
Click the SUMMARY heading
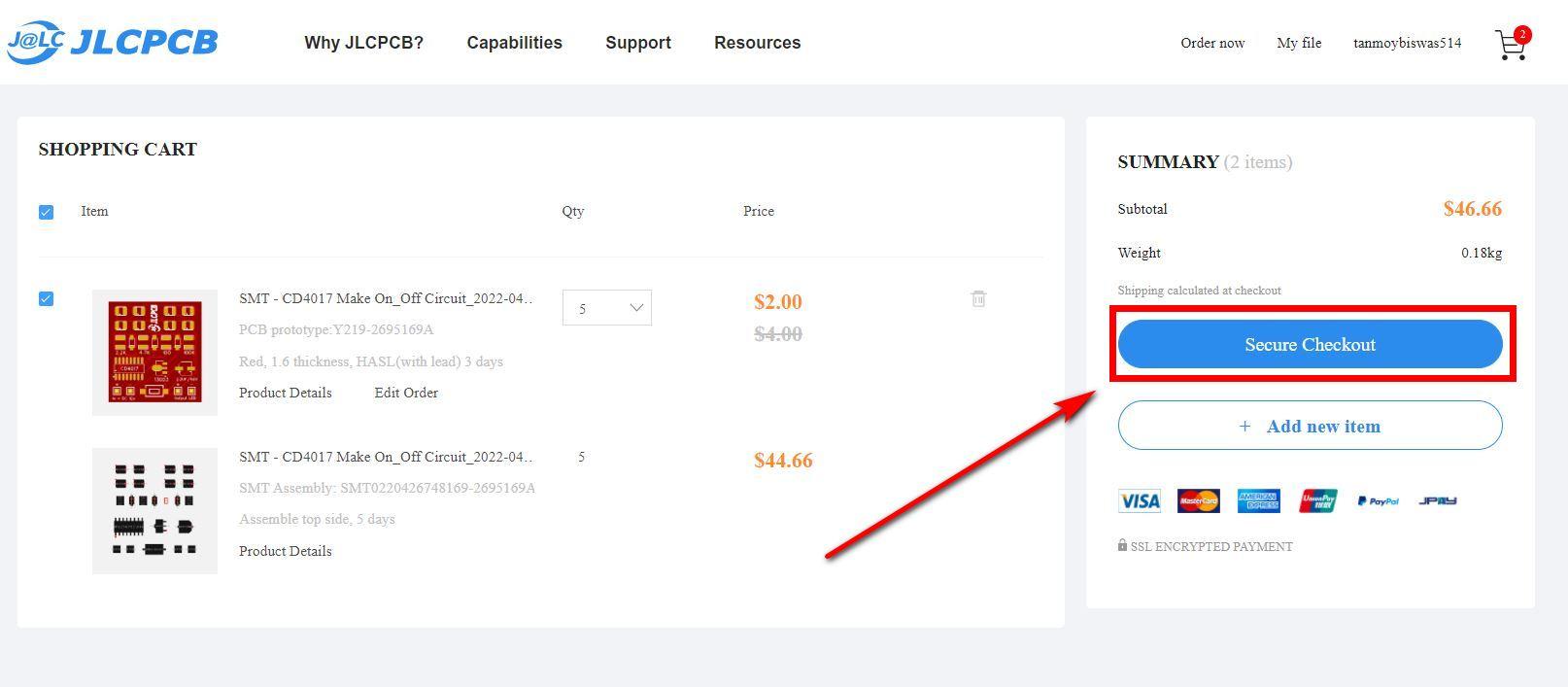(x=1168, y=162)
